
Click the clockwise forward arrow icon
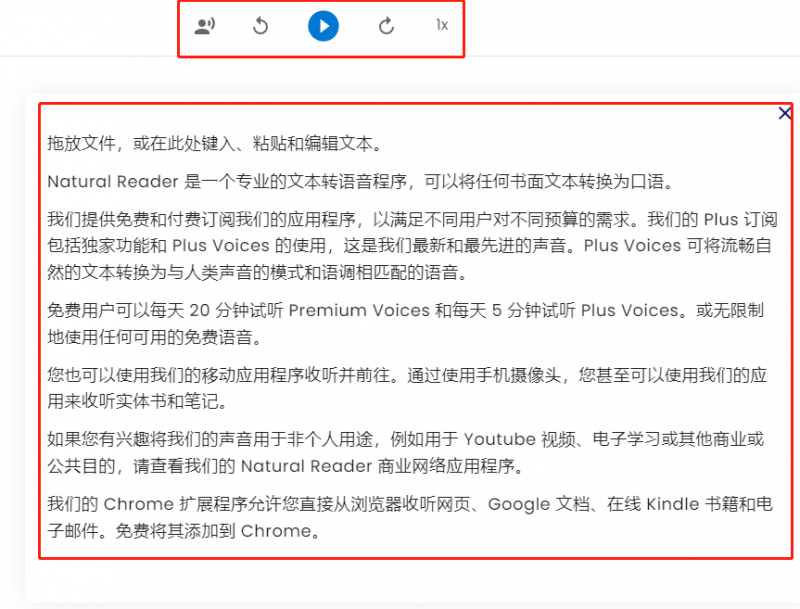pyautogui.click(x=386, y=26)
